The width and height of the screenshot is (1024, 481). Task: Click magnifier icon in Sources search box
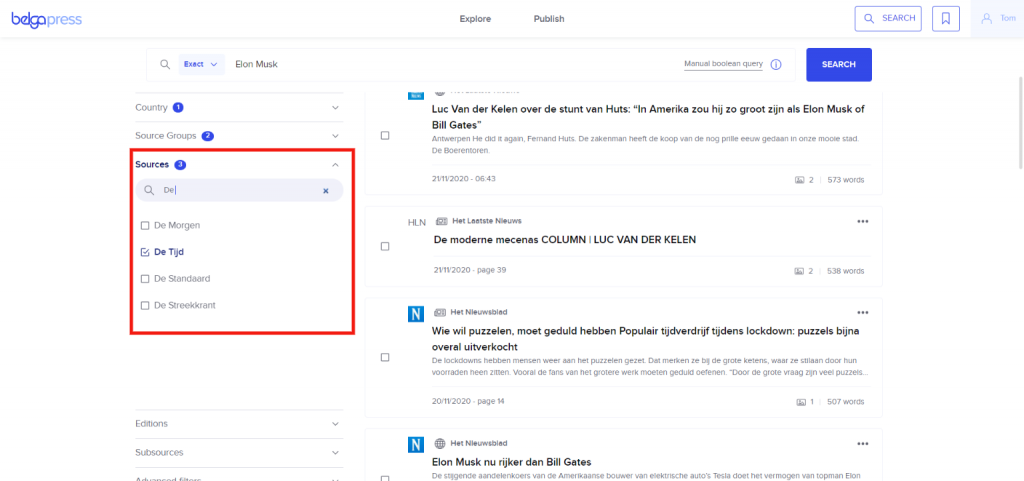click(x=149, y=190)
